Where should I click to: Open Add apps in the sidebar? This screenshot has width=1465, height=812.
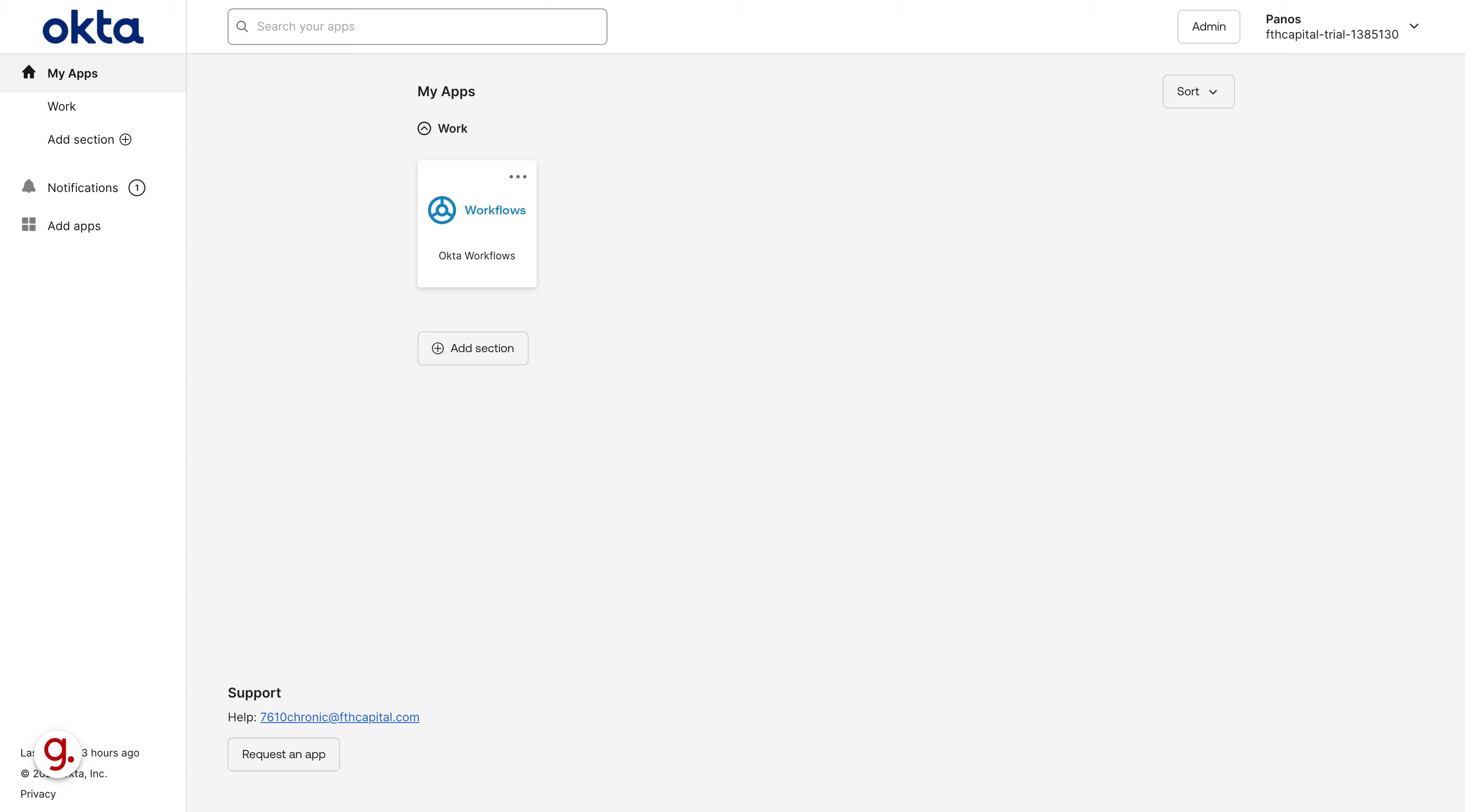pyautogui.click(x=74, y=226)
